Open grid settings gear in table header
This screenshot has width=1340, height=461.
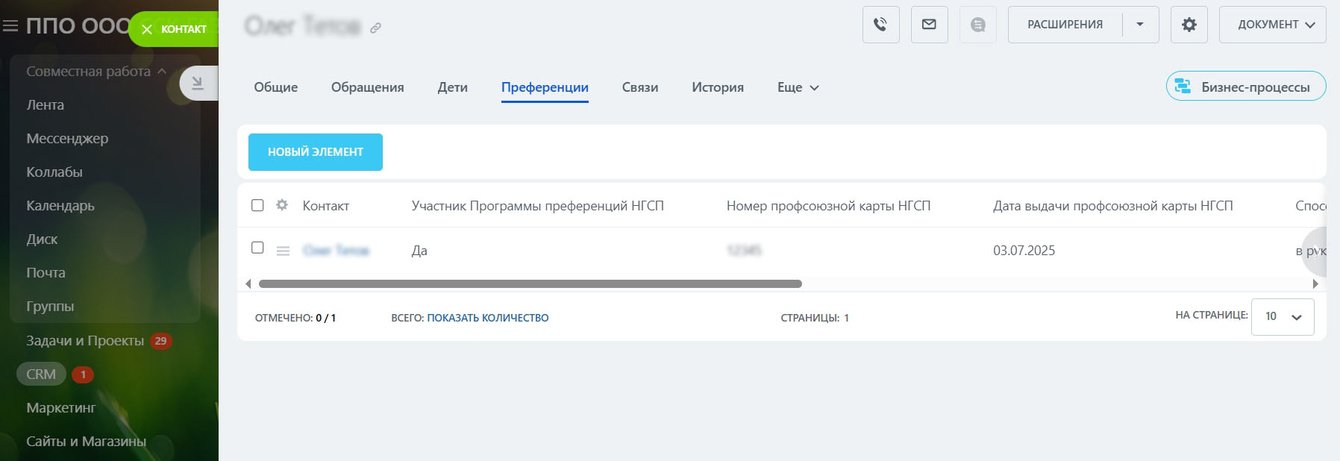[x=282, y=205]
